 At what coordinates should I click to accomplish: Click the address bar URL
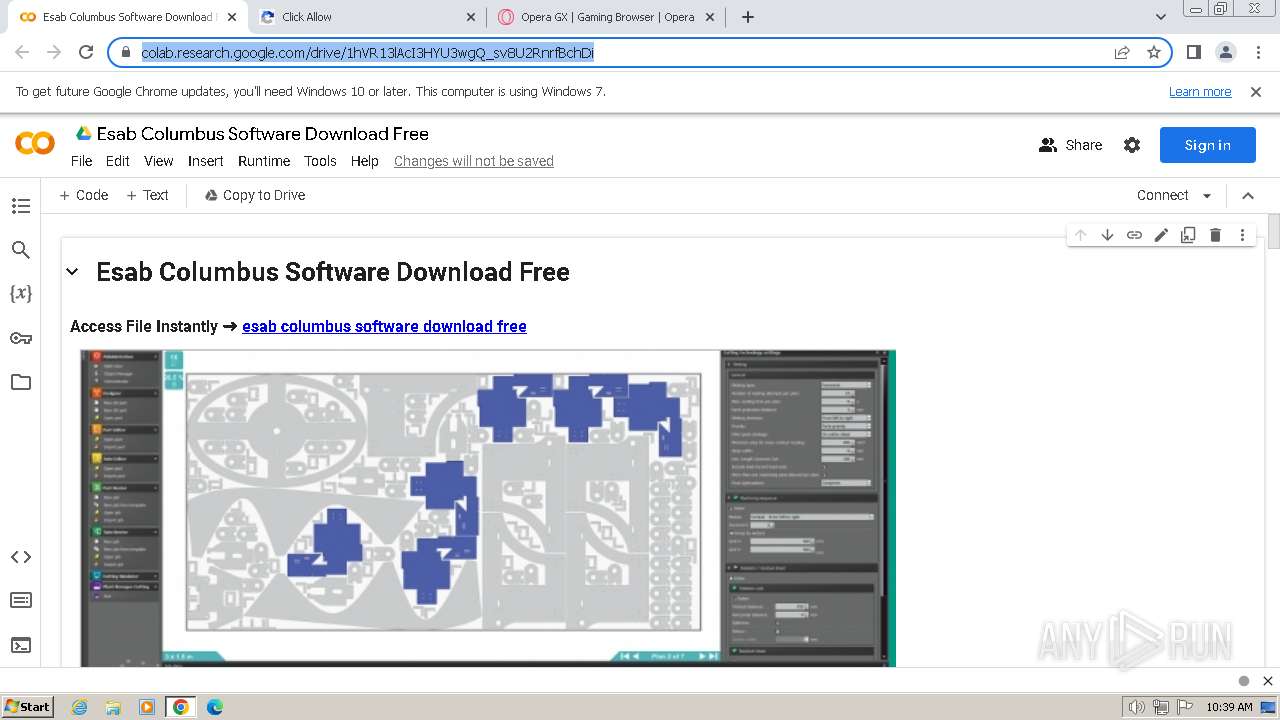click(367, 52)
